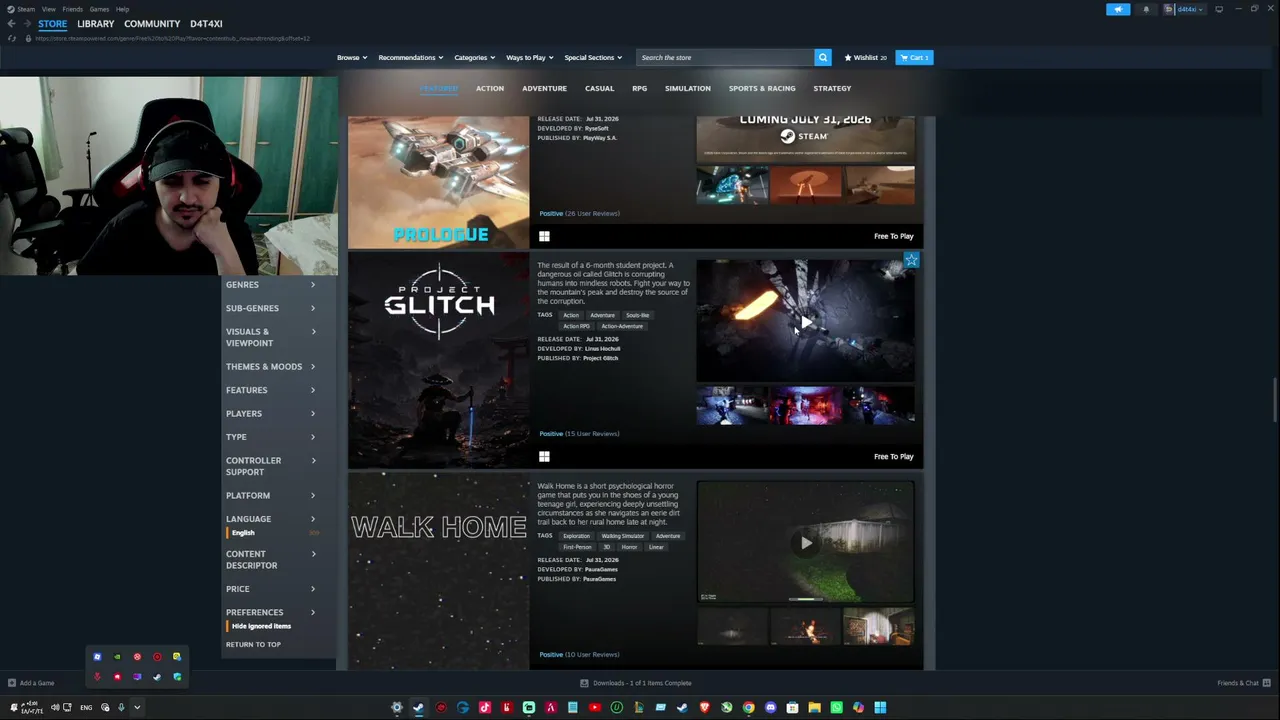
Task: Click the Windows Start button
Action: 880,708
